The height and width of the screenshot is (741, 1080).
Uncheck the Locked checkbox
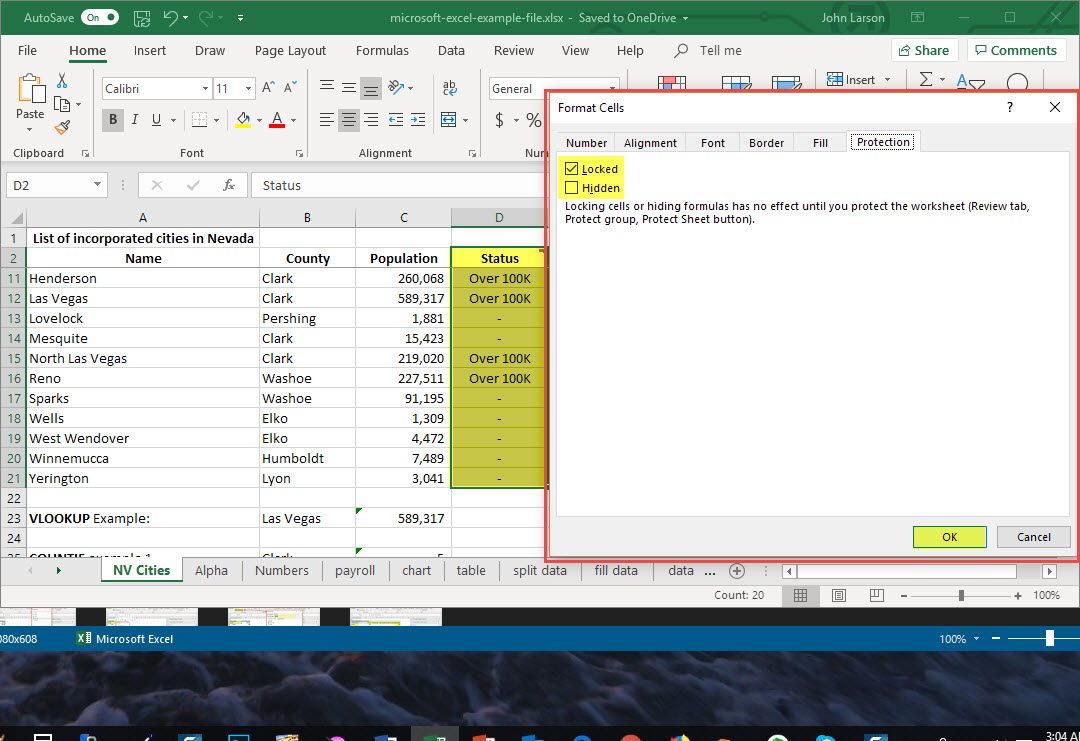572,169
